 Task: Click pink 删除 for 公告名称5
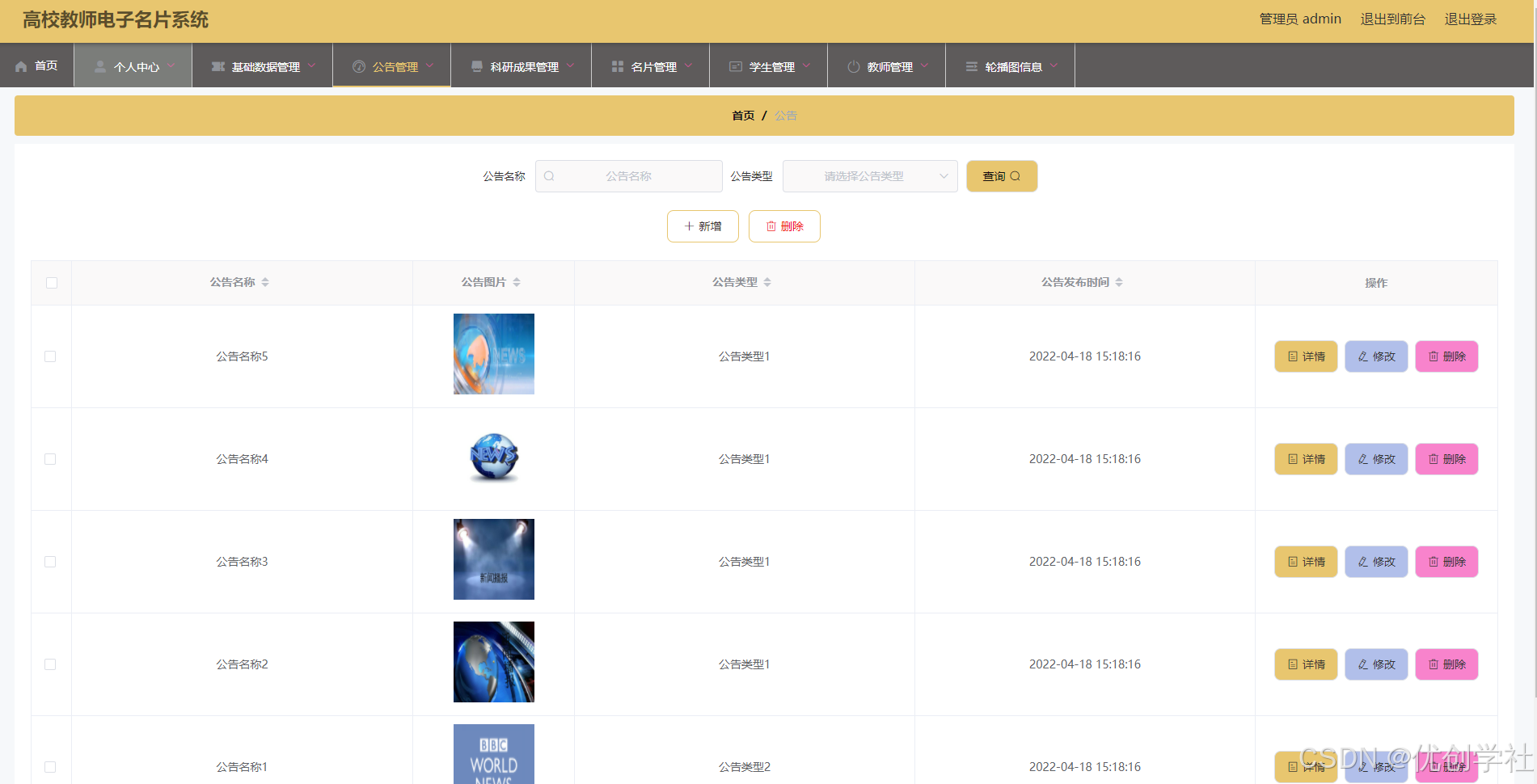click(1446, 356)
